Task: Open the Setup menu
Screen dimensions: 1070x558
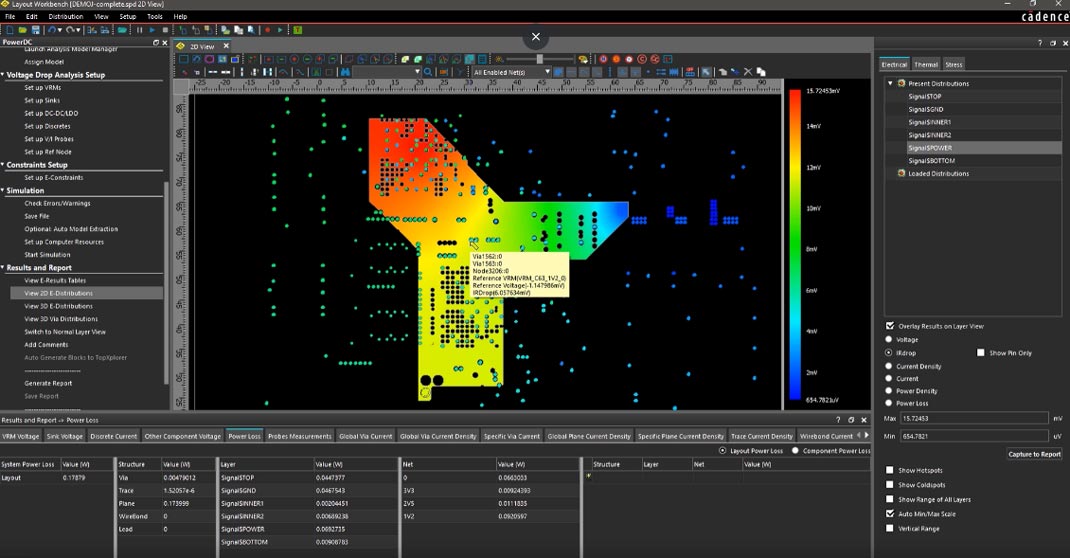Action: pos(128,16)
